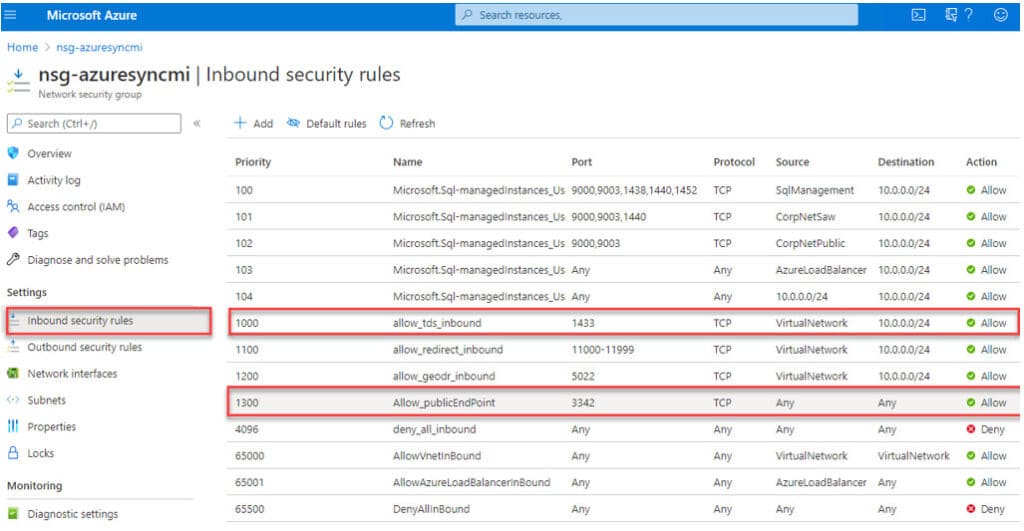Open the Azure portal hamburger menu
This screenshot has width=1024, height=531.
coord(10,14)
